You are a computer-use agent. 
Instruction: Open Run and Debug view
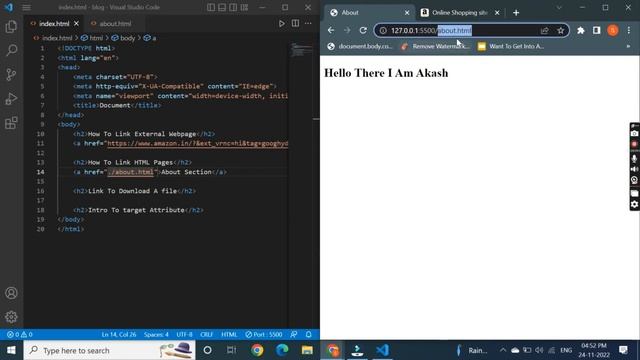pyautogui.click(x=11, y=99)
